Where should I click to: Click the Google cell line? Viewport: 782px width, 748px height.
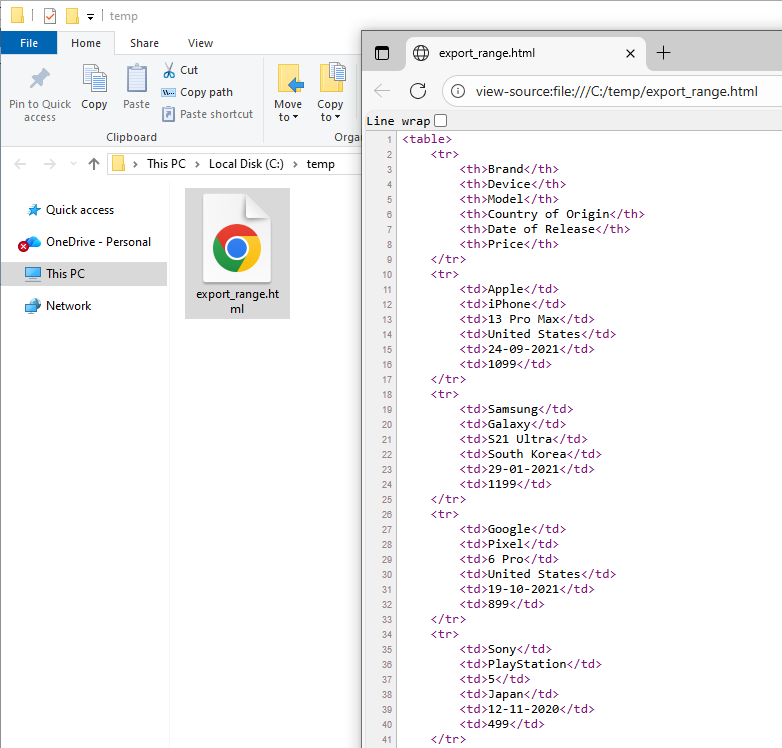pyautogui.click(x=513, y=529)
